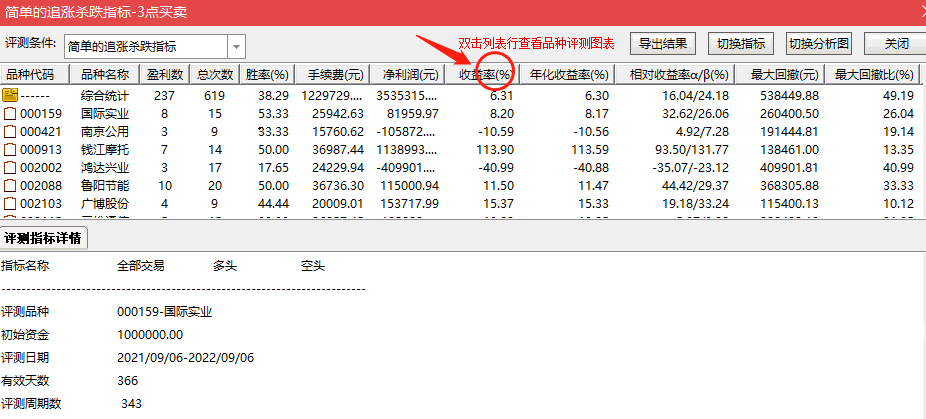Screen dimensions: 926x419
Task: Click document icon beside 000913
Action: coord(9,150)
